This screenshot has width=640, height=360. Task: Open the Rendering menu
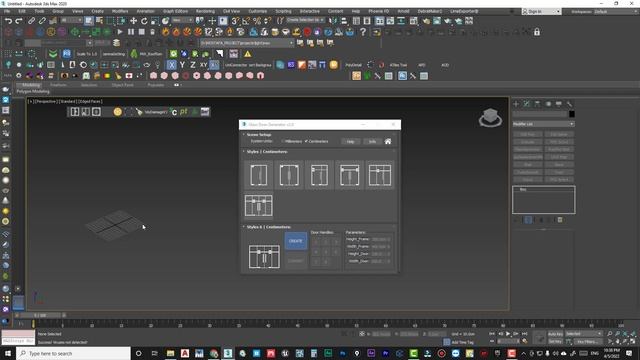point(205,11)
